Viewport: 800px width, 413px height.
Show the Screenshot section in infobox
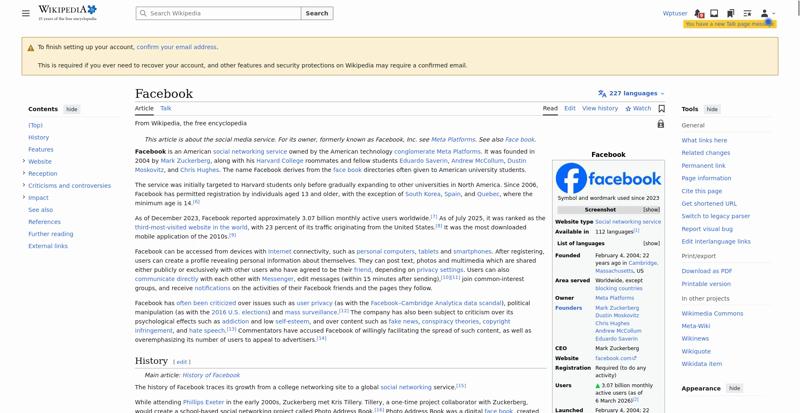coord(651,210)
